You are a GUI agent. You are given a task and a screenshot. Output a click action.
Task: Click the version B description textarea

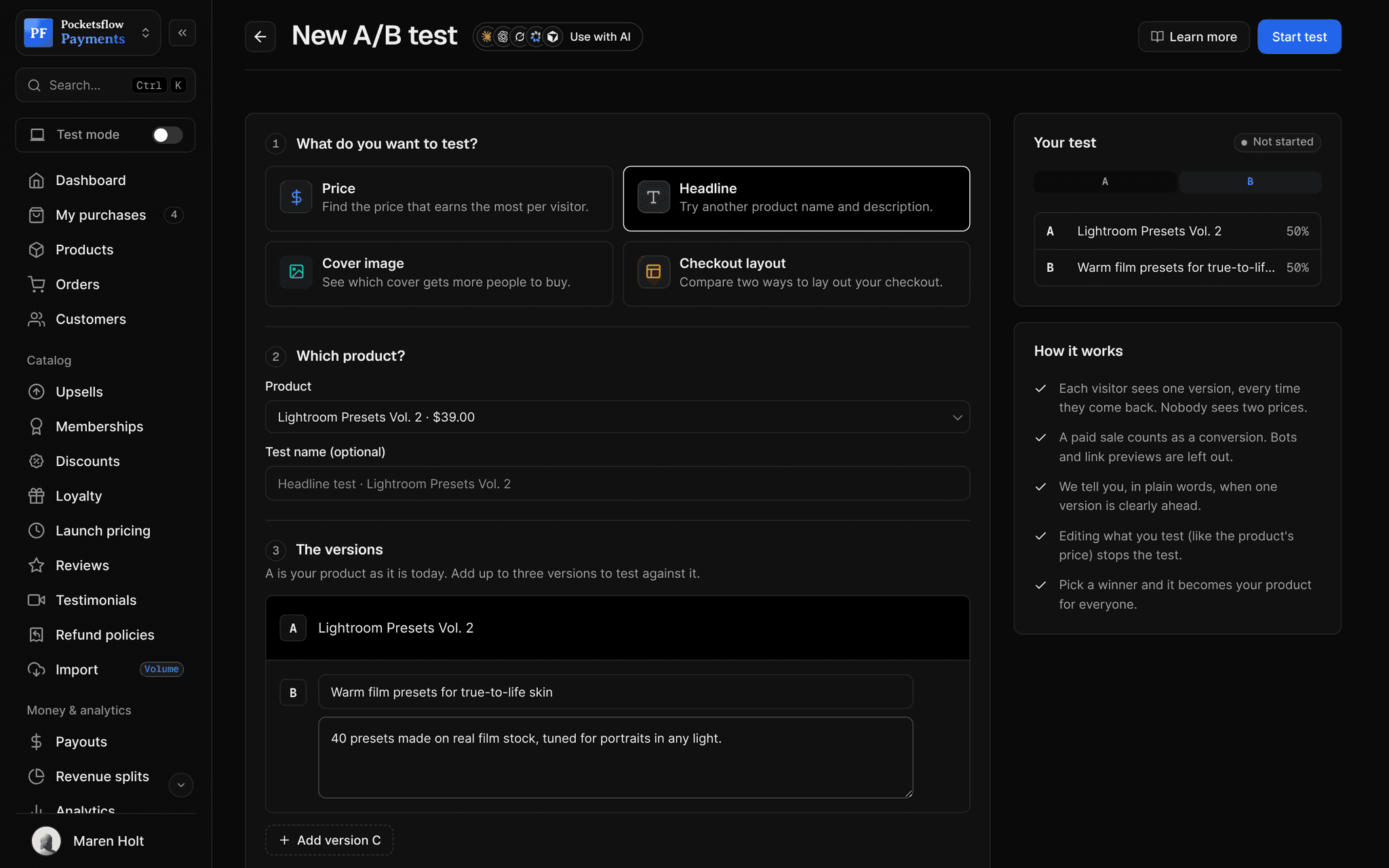615,757
